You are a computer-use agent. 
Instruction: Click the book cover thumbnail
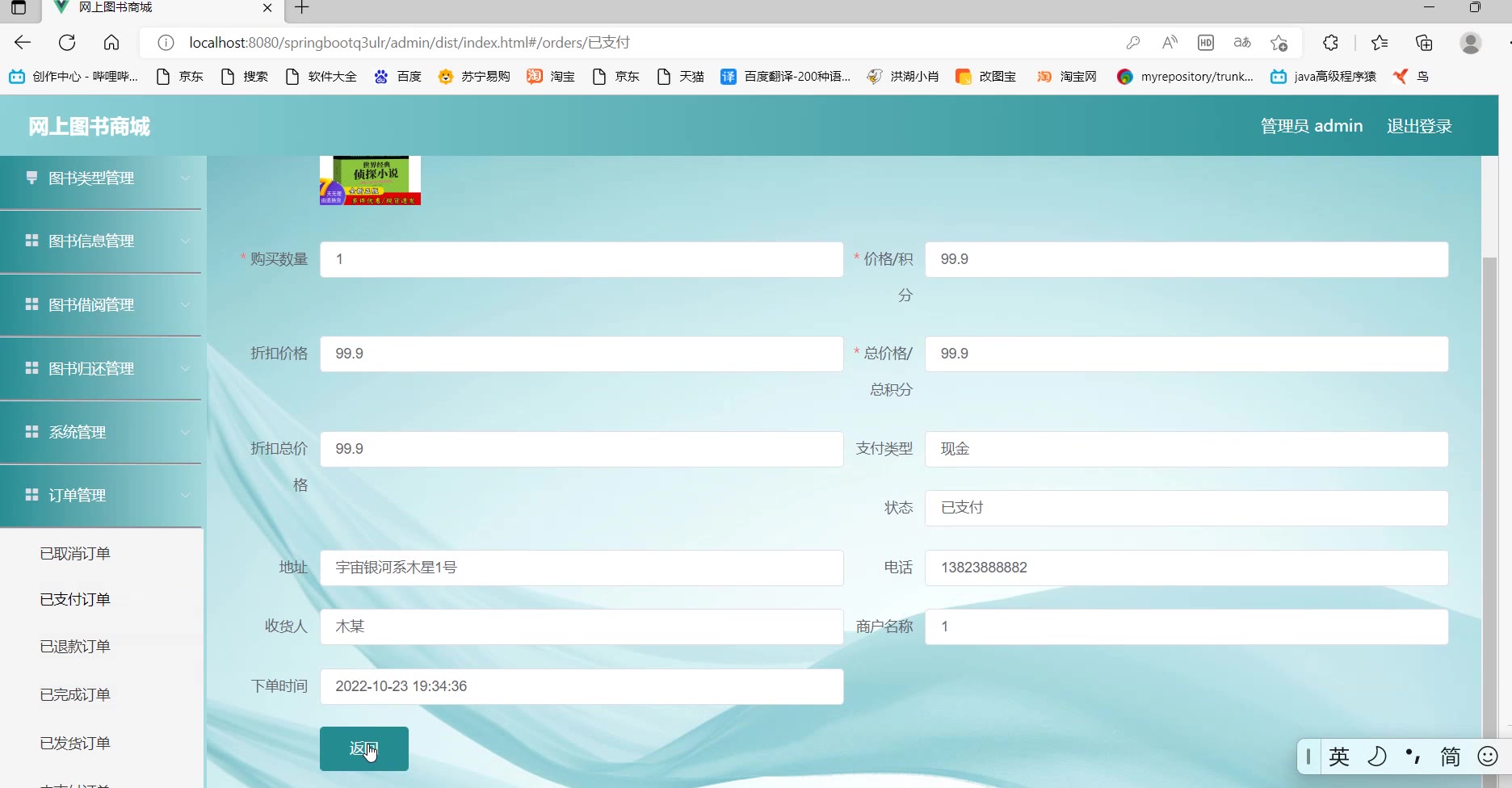(x=370, y=180)
